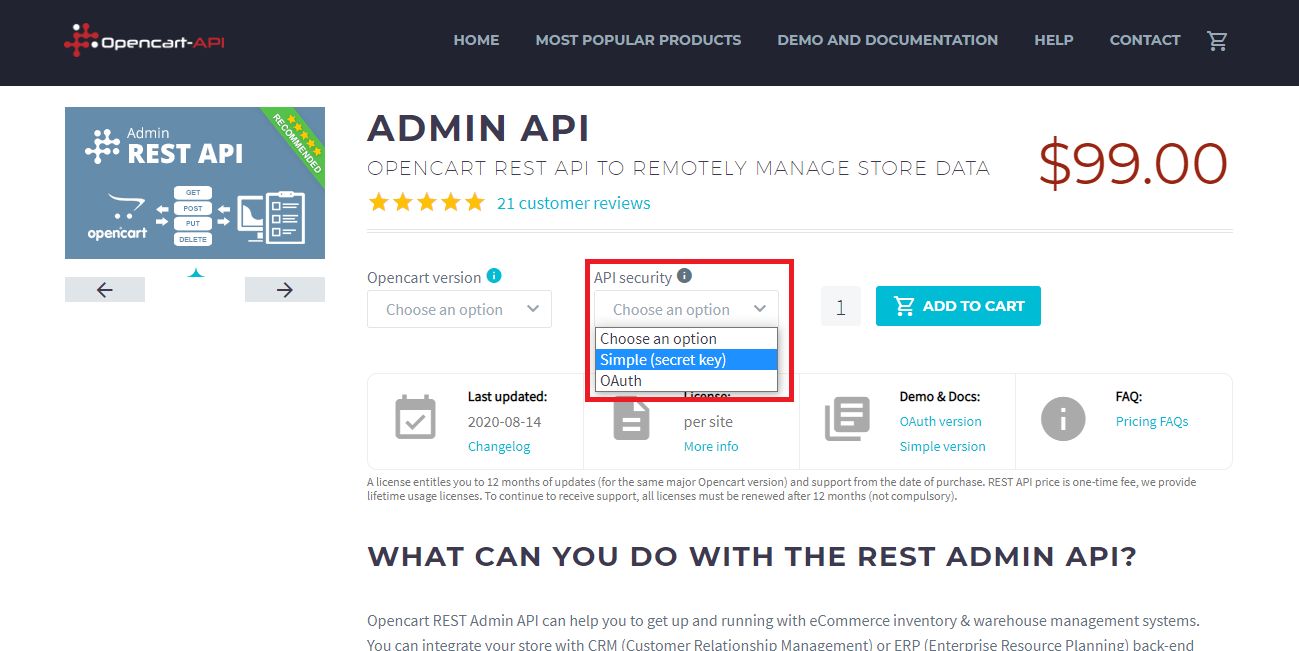Screen dimensions: 1299x651
Task: Open the API security dropdown
Action: click(686, 309)
